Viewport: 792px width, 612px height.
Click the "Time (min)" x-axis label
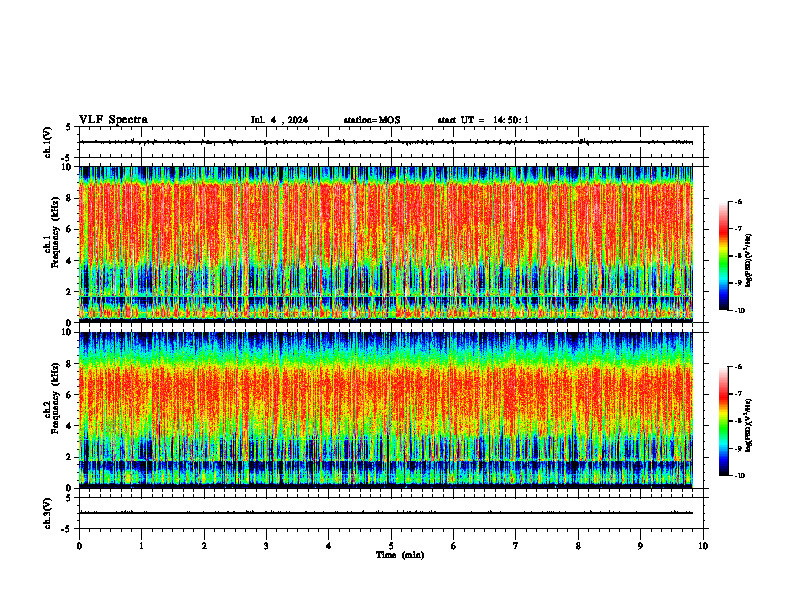tap(400, 555)
